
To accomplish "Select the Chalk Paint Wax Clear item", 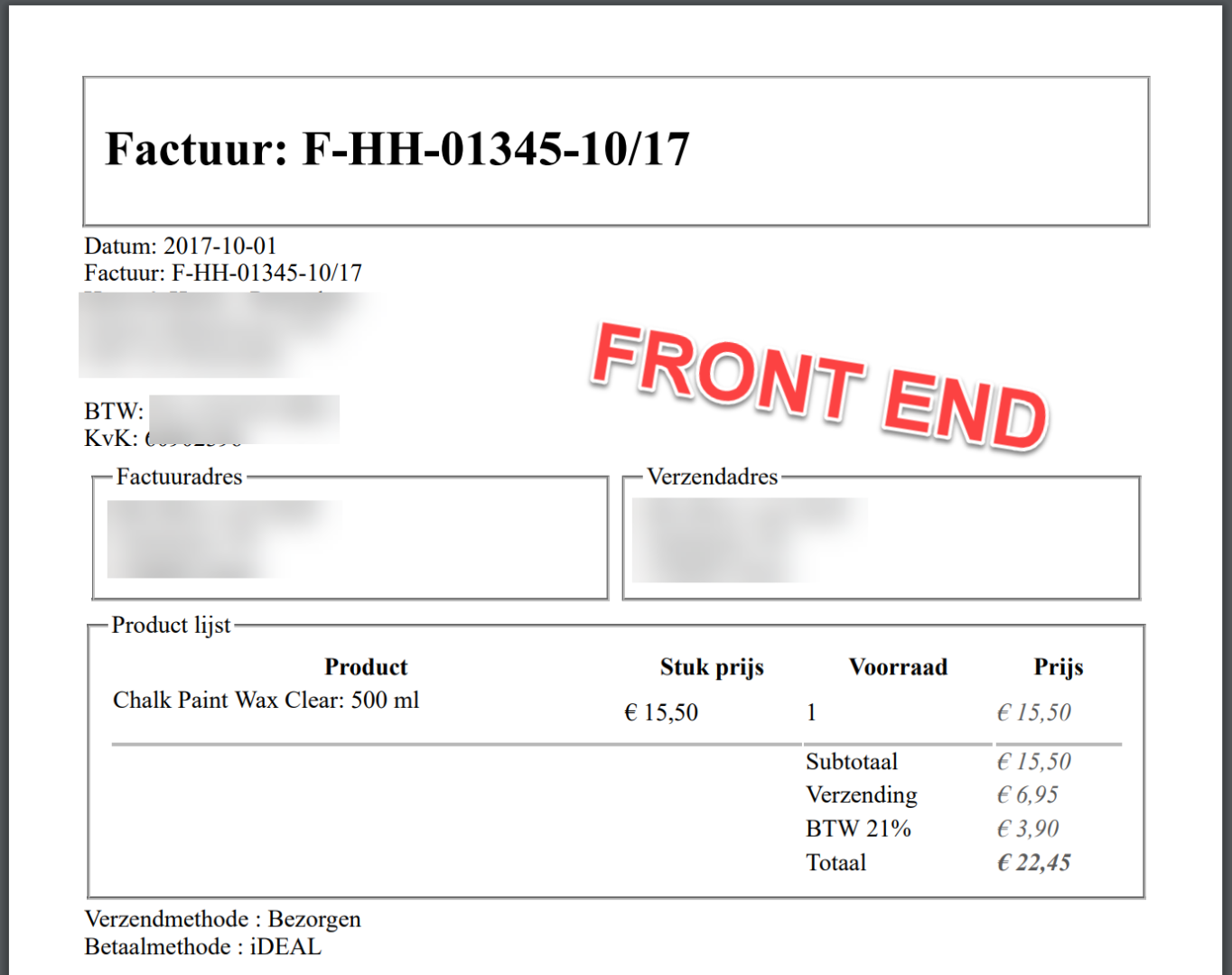I will pos(266,701).
